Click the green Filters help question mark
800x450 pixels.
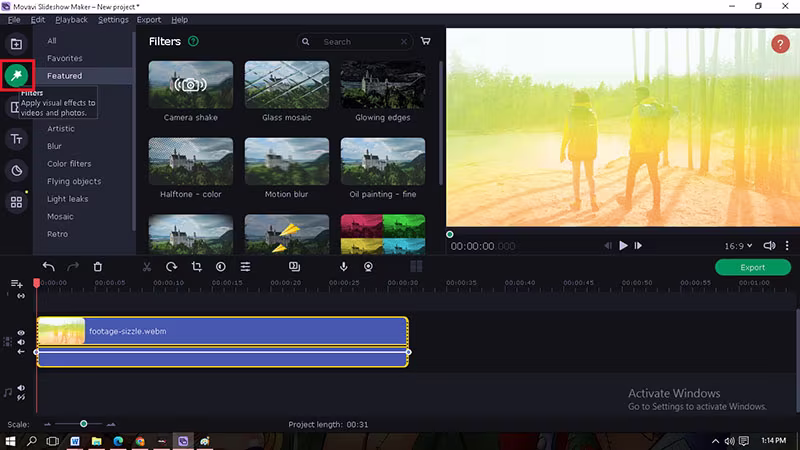click(193, 41)
